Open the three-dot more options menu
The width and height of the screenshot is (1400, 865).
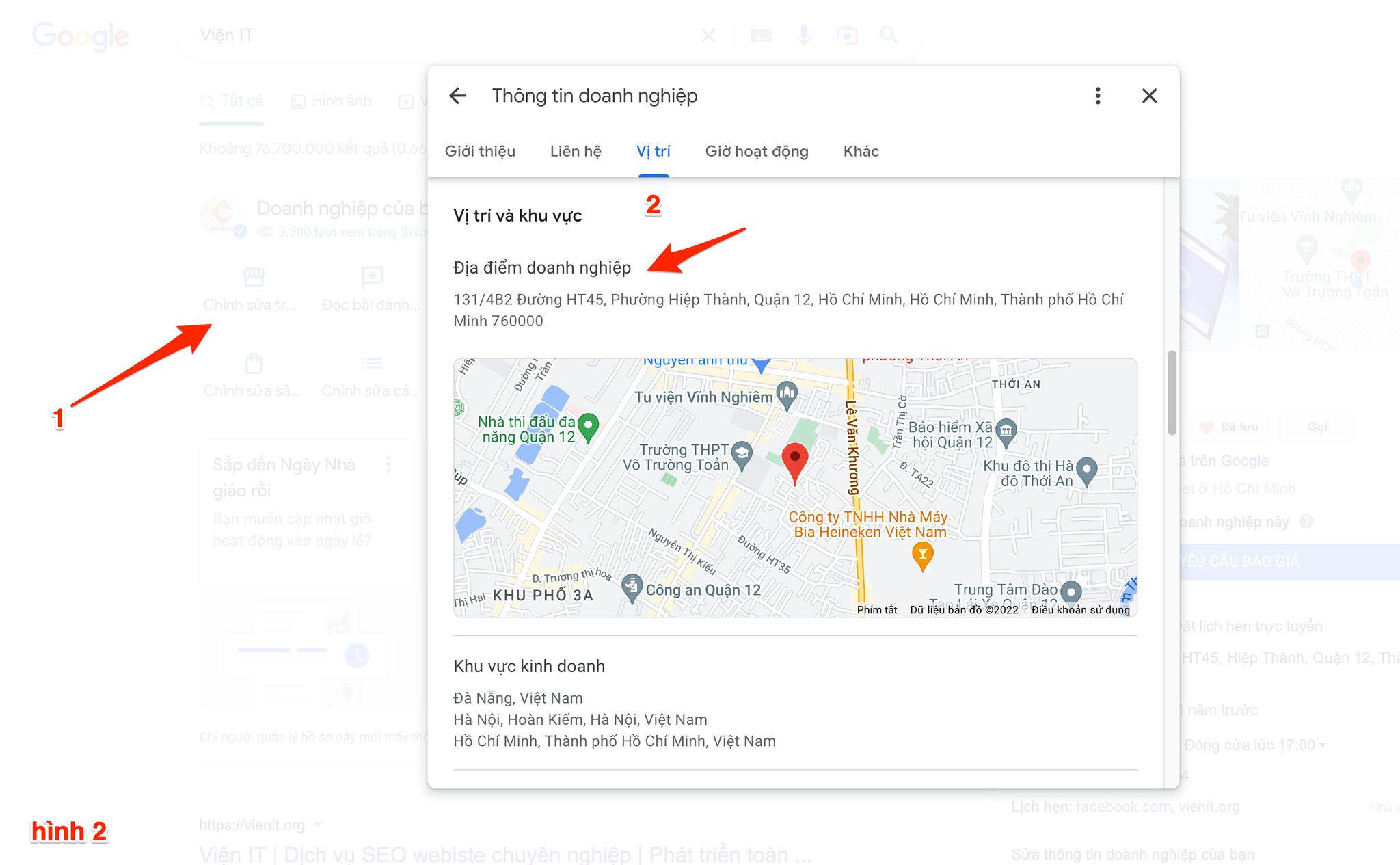[1098, 96]
